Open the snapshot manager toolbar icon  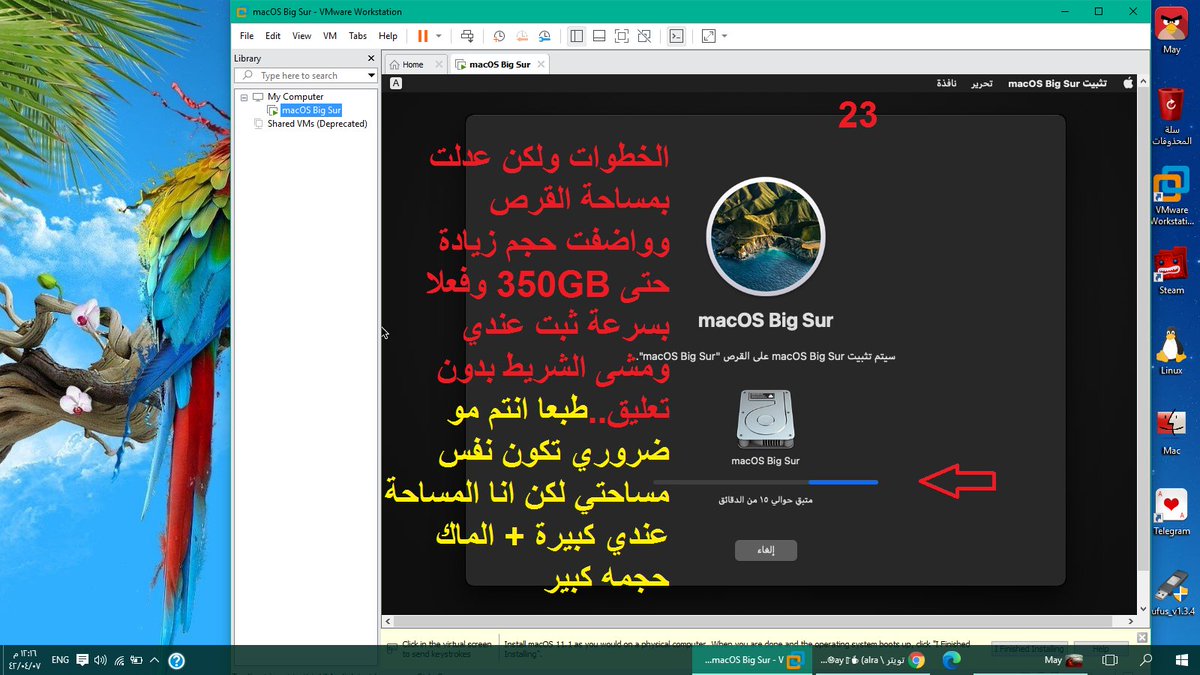pos(545,36)
